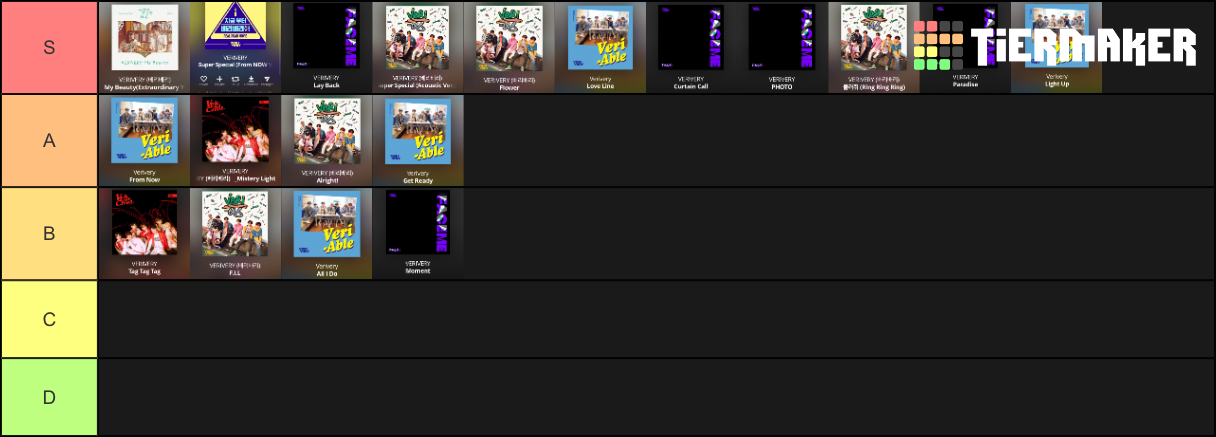Pick the PHOTO song card
This screenshot has height=437, width=1216.
(782, 48)
